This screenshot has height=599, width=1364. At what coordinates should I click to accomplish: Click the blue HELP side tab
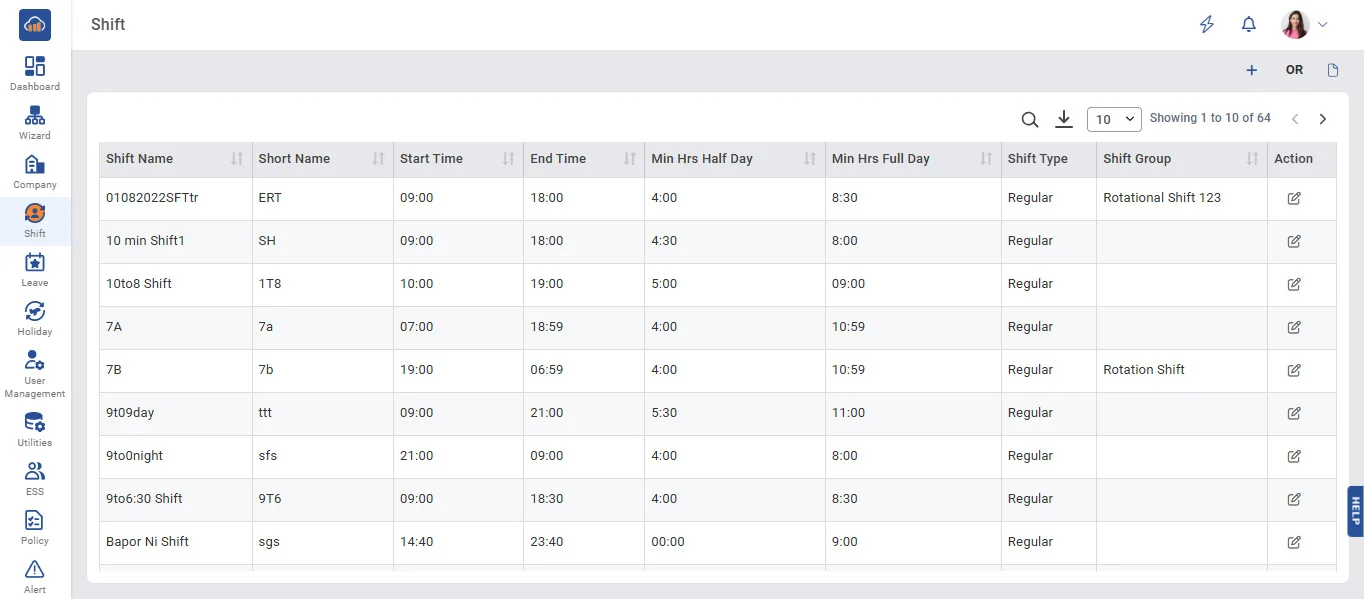(1355, 512)
